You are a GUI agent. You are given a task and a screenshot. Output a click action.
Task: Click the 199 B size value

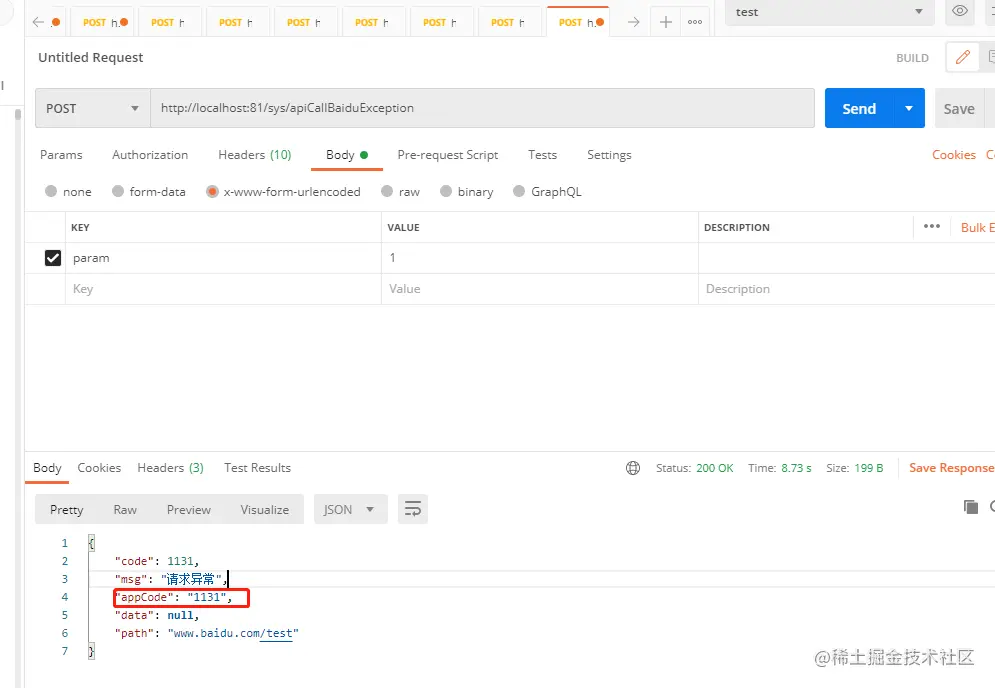click(x=869, y=468)
